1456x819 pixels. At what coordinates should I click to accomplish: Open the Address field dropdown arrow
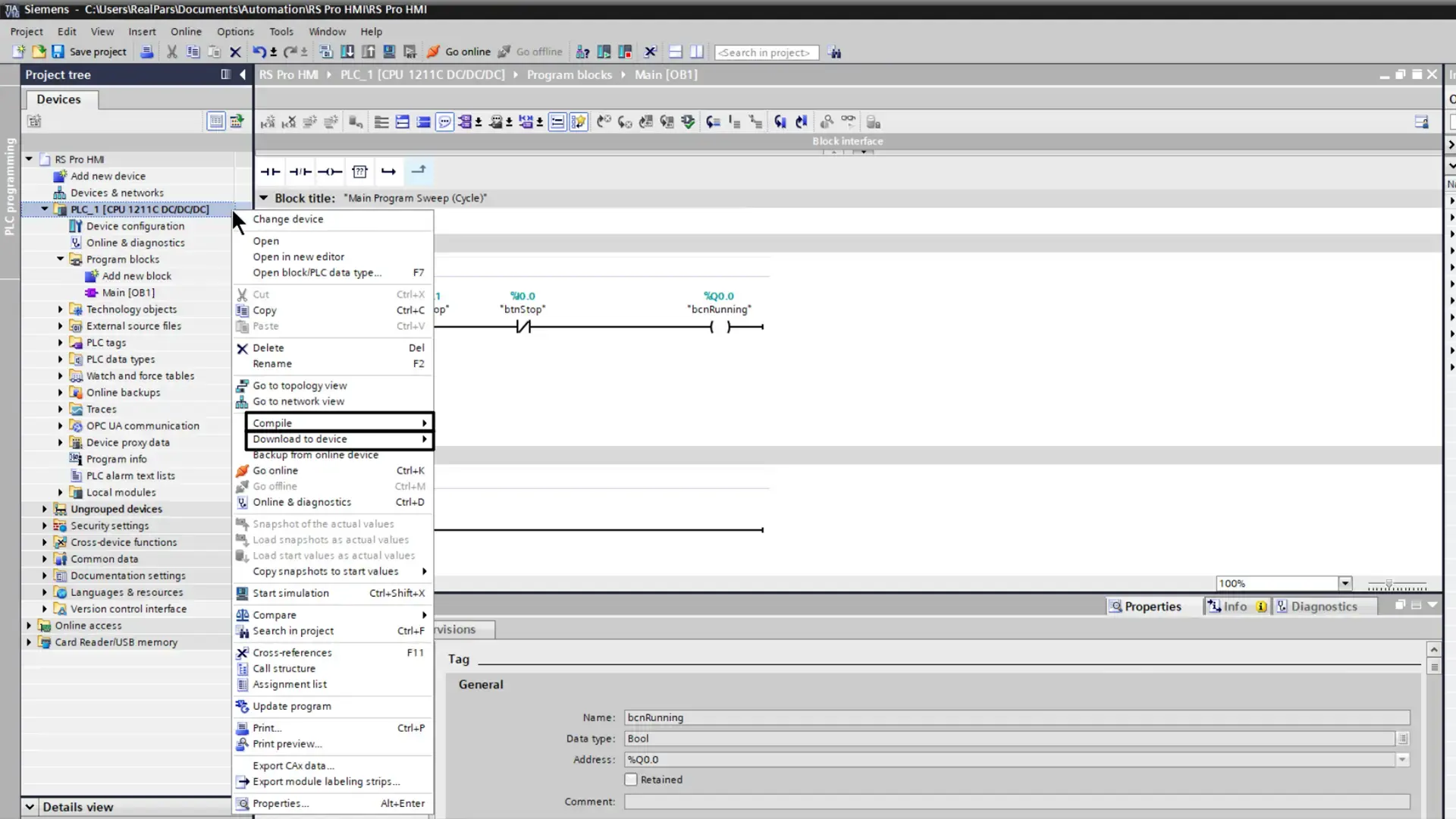pos(1403,759)
